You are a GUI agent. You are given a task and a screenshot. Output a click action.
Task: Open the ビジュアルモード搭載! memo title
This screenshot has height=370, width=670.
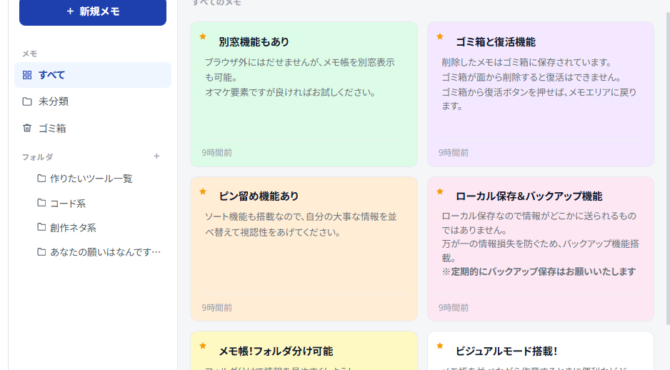pyautogui.click(x=506, y=351)
